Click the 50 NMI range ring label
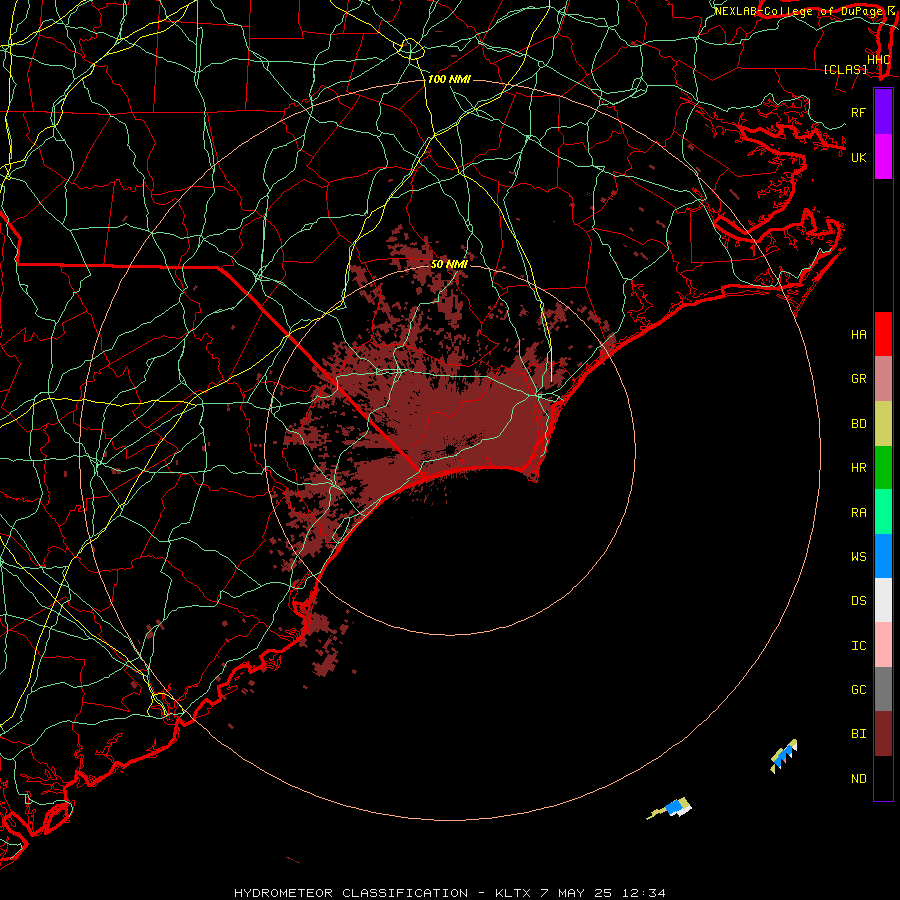 point(449,264)
